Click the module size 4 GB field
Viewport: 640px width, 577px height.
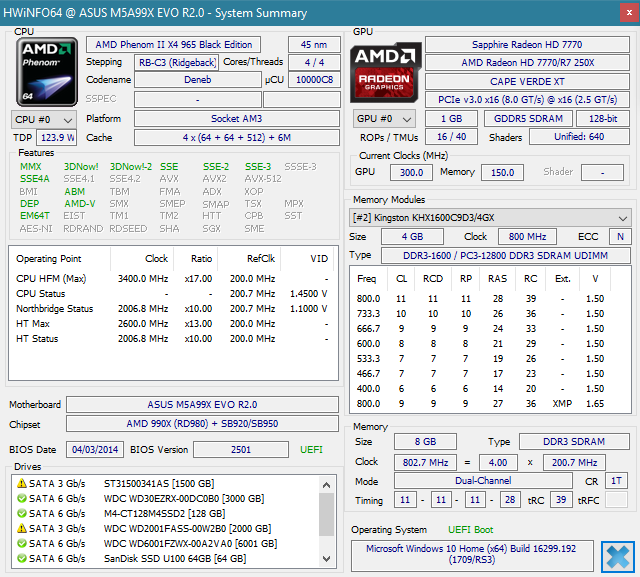point(412,237)
